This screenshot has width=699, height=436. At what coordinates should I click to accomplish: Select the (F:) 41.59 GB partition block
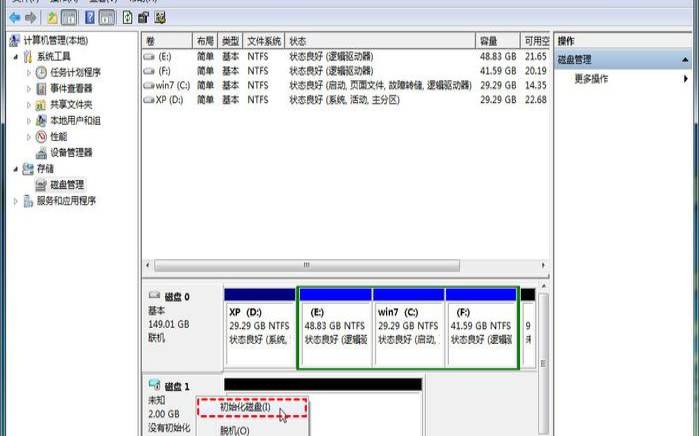pos(481,329)
